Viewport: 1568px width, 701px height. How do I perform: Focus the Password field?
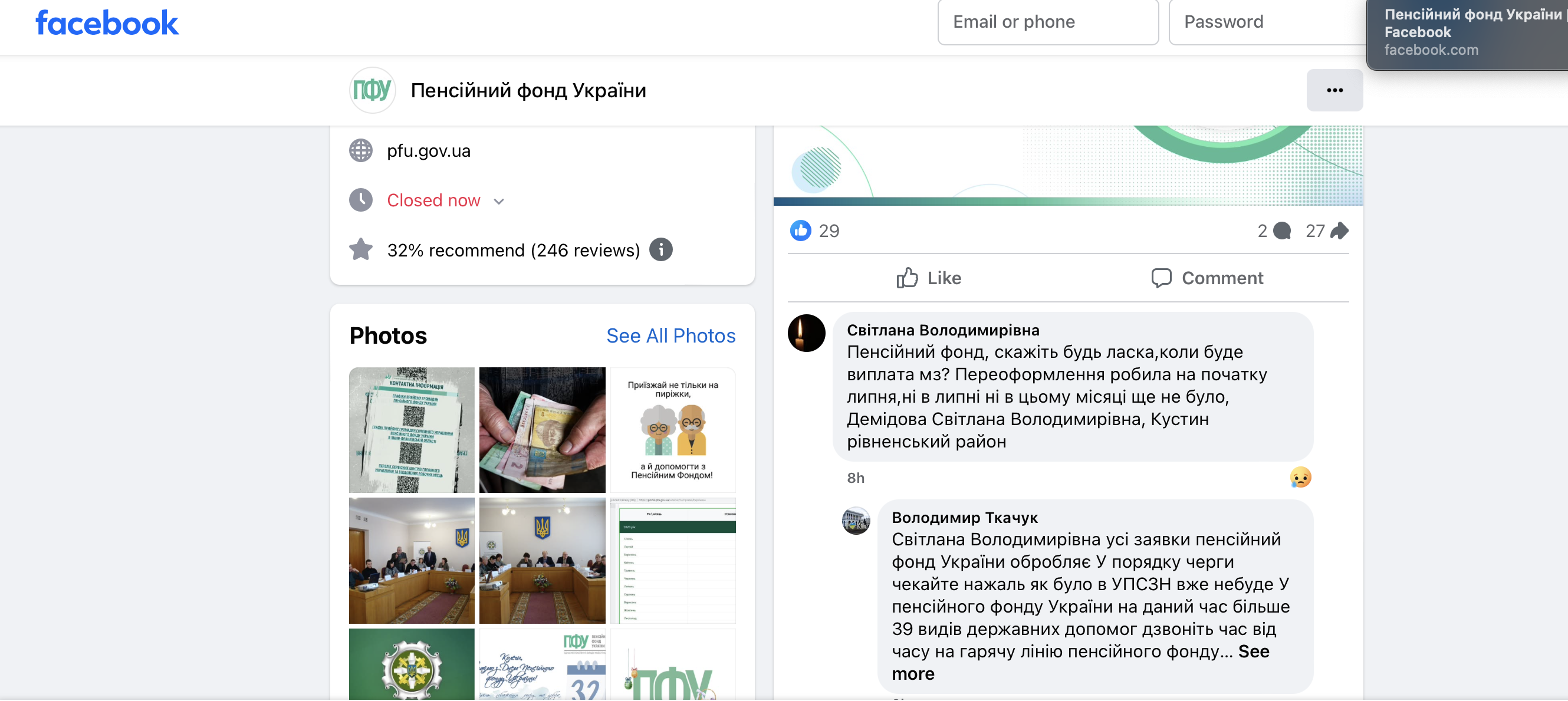[x=1267, y=22]
